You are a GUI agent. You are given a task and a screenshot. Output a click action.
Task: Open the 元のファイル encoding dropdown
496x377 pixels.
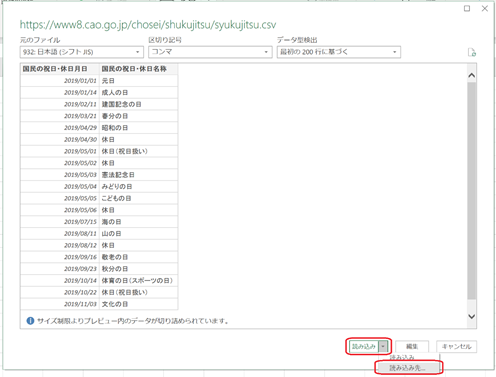click(x=82, y=52)
